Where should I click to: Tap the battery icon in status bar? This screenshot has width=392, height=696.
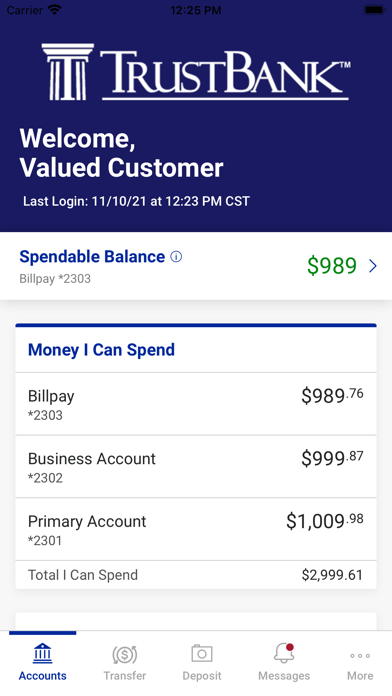(375, 10)
